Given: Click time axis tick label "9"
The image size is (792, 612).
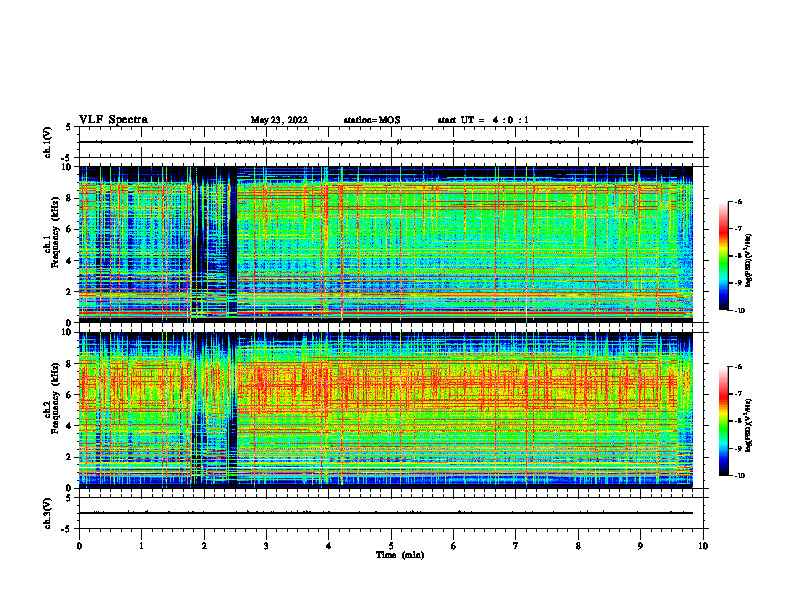Looking at the screenshot, I should 640,546.
